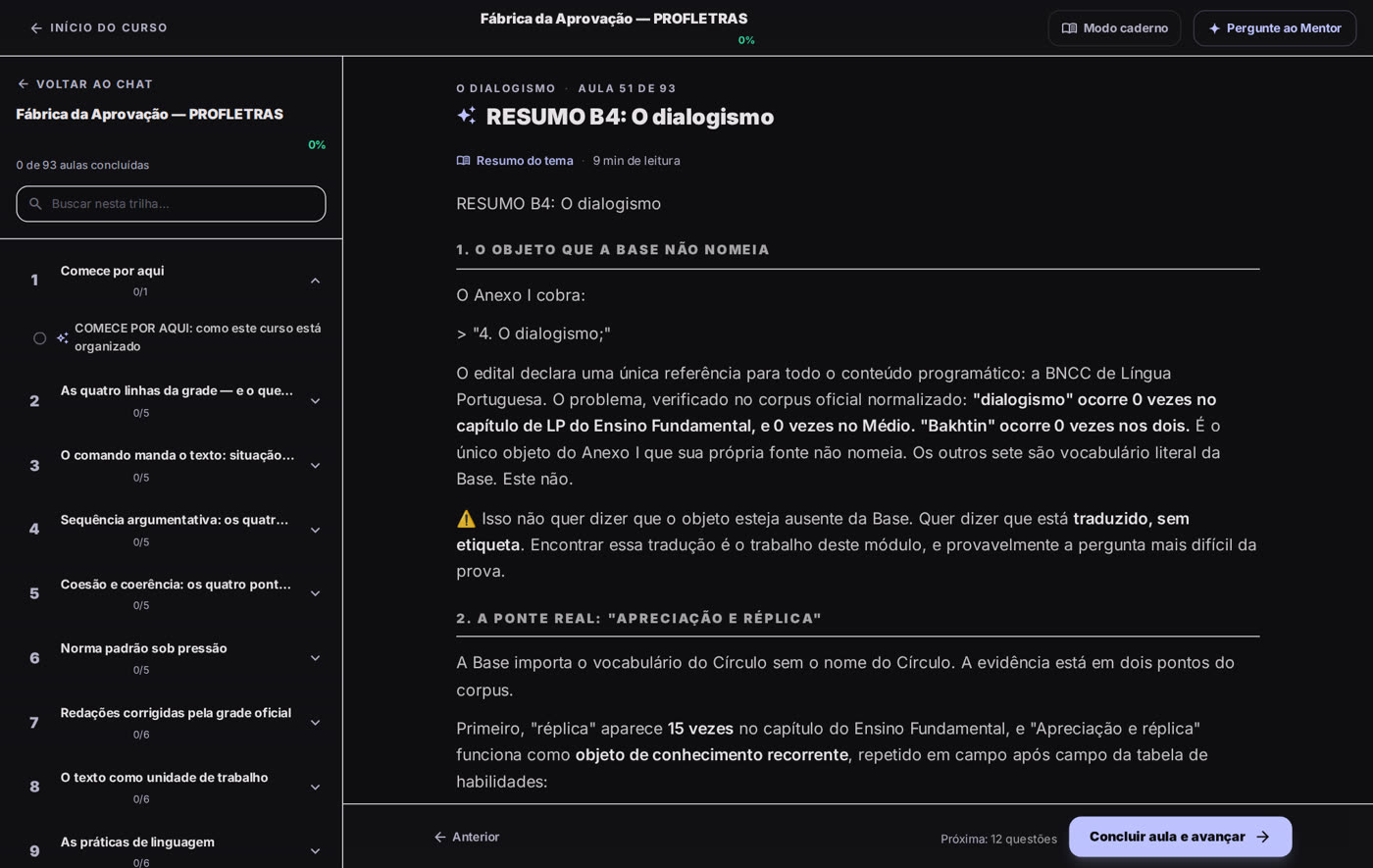The width and height of the screenshot is (1373, 868).
Task: Click Resumo do tema label
Action: [x=525, y=161]
